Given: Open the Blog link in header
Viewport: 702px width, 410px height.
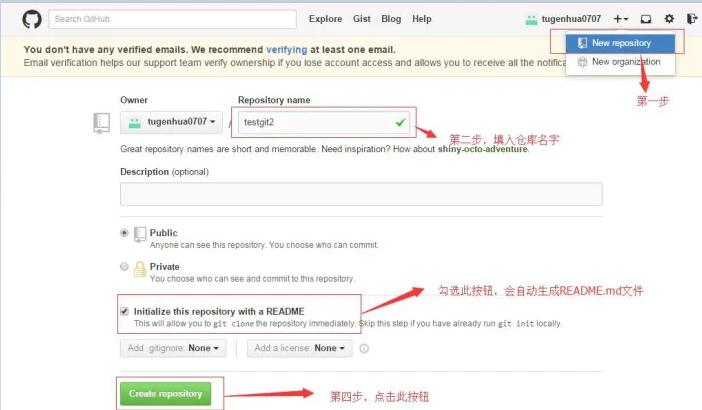Looking at the screenshot, I should point(391,19).
